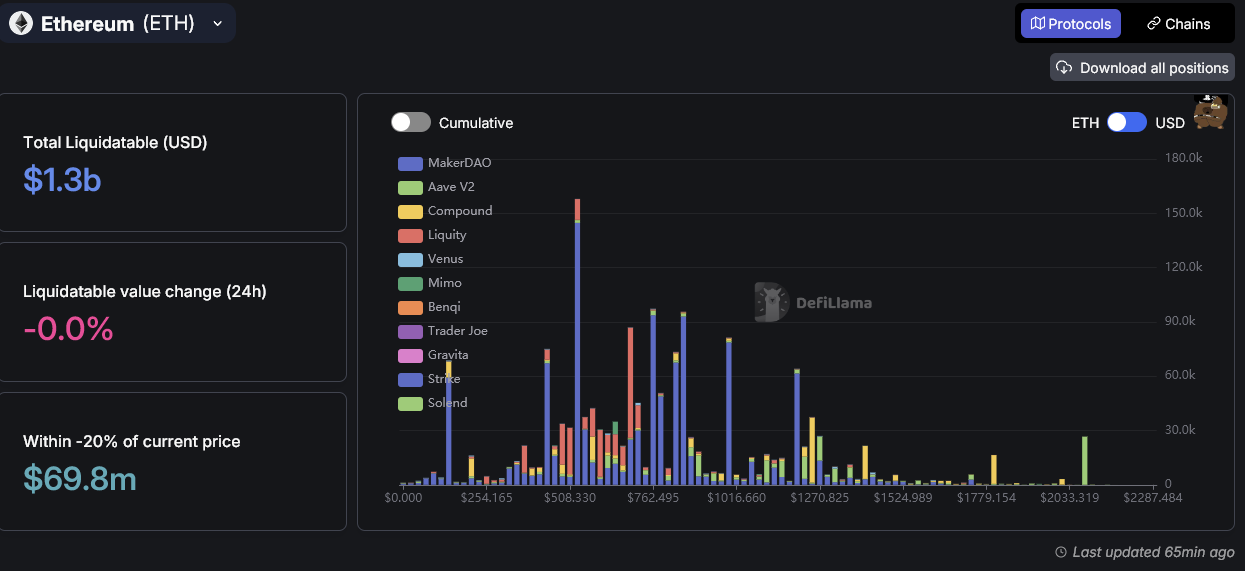1245x571 pixels.
Task: Click the clock icon beside Last updated
Action: [x=1061, y=552]
